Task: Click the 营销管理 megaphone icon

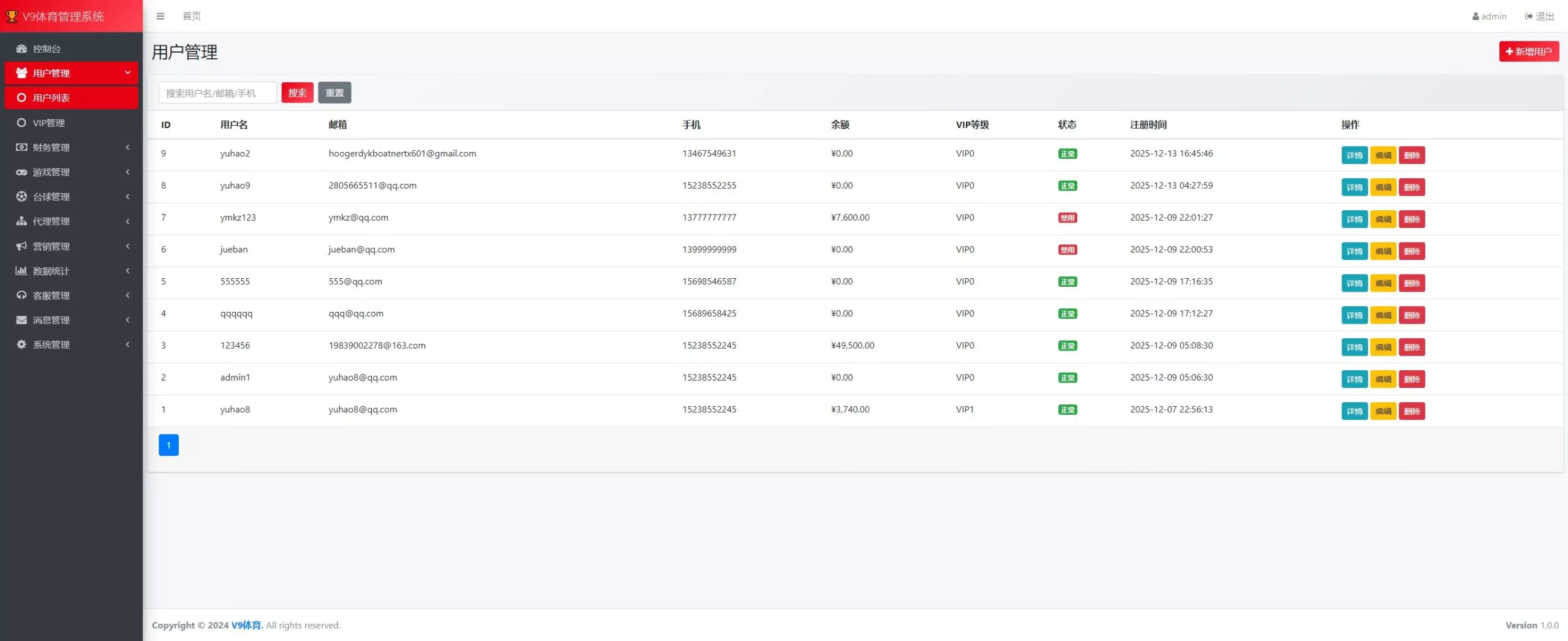Action: (21, 246)
